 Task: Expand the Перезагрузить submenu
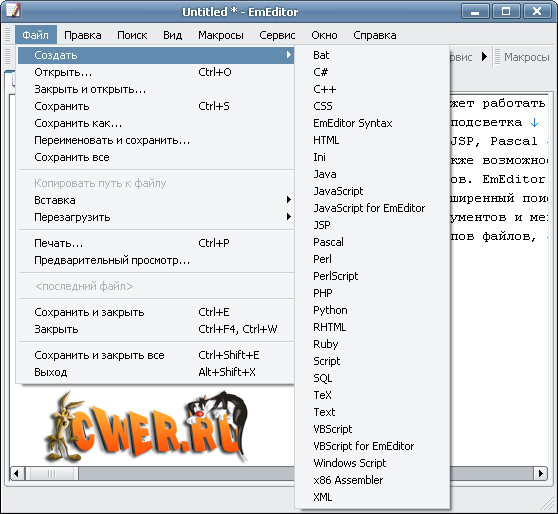coord(156,217)
